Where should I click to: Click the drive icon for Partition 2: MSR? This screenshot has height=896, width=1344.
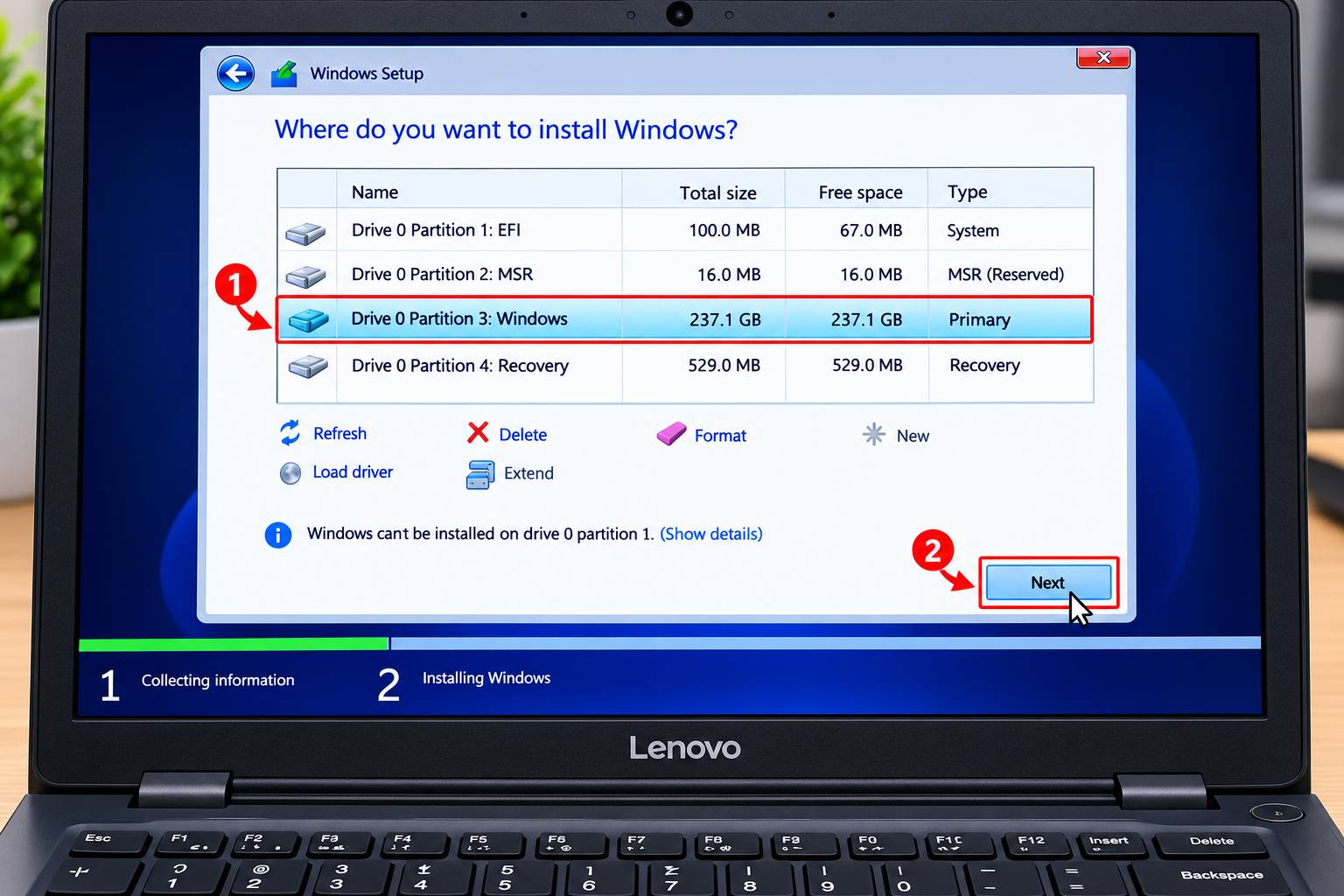click(x=305, y=276)
